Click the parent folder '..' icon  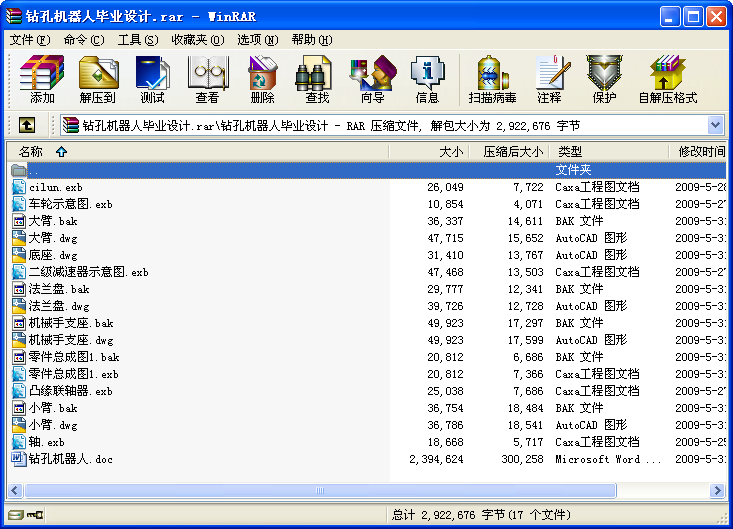(19, 170)
